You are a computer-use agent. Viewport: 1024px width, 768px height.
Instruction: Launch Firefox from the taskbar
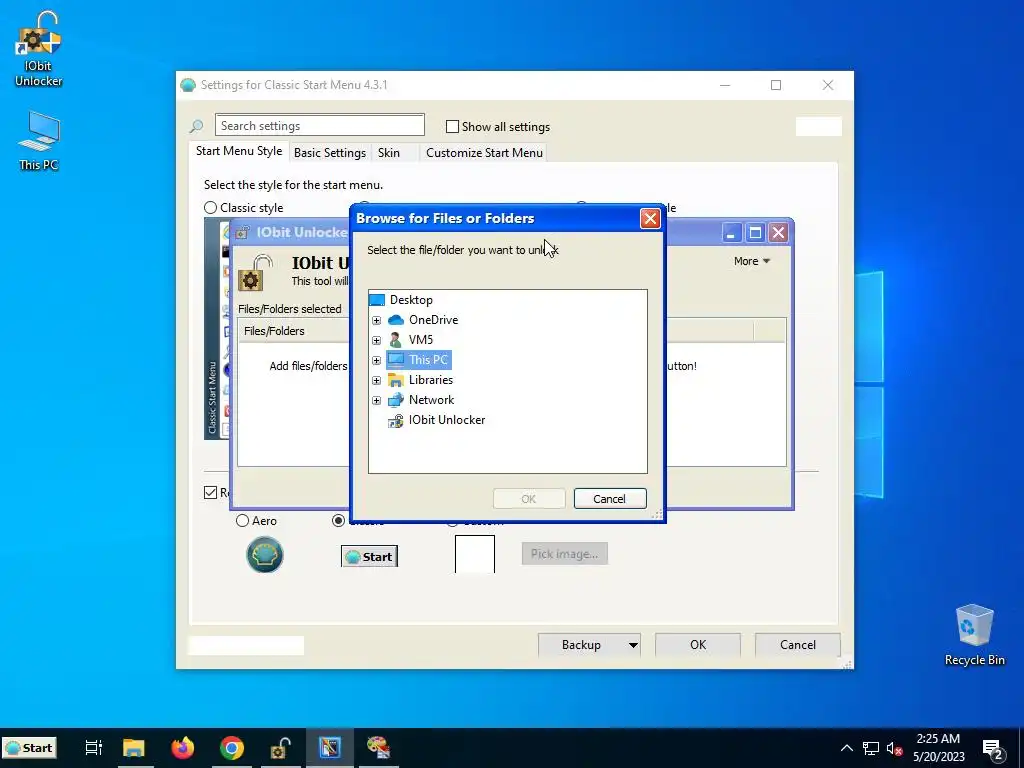pyautogui.click(x=183, y=747)
